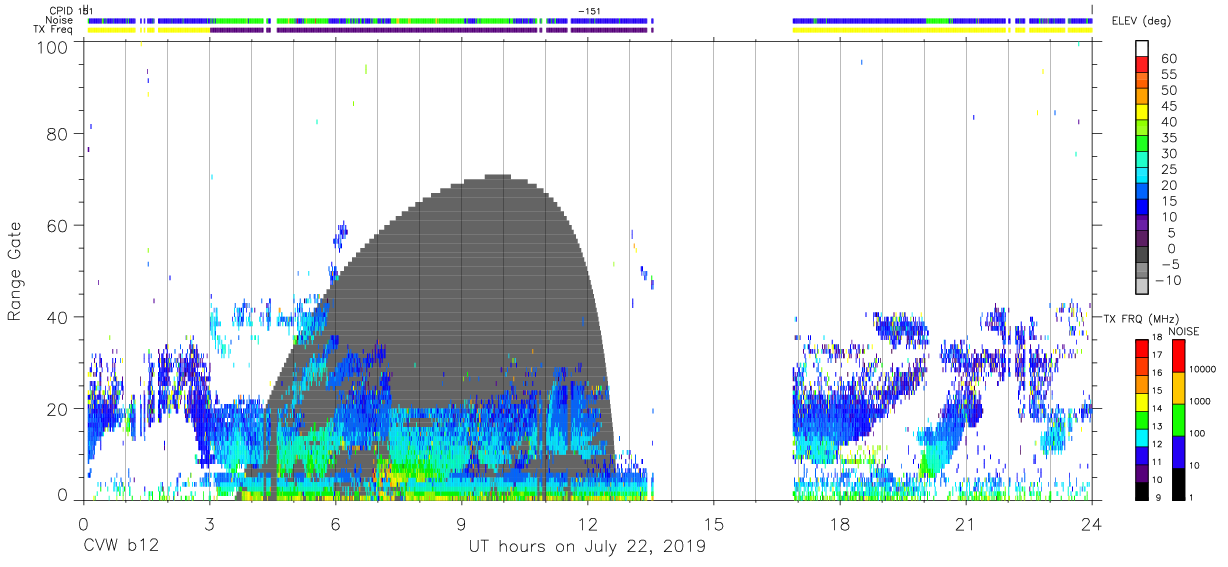Screen dimensions: 1228x567
Task: Click the '3' hour label on the UT axis
Action: [209, 524]
